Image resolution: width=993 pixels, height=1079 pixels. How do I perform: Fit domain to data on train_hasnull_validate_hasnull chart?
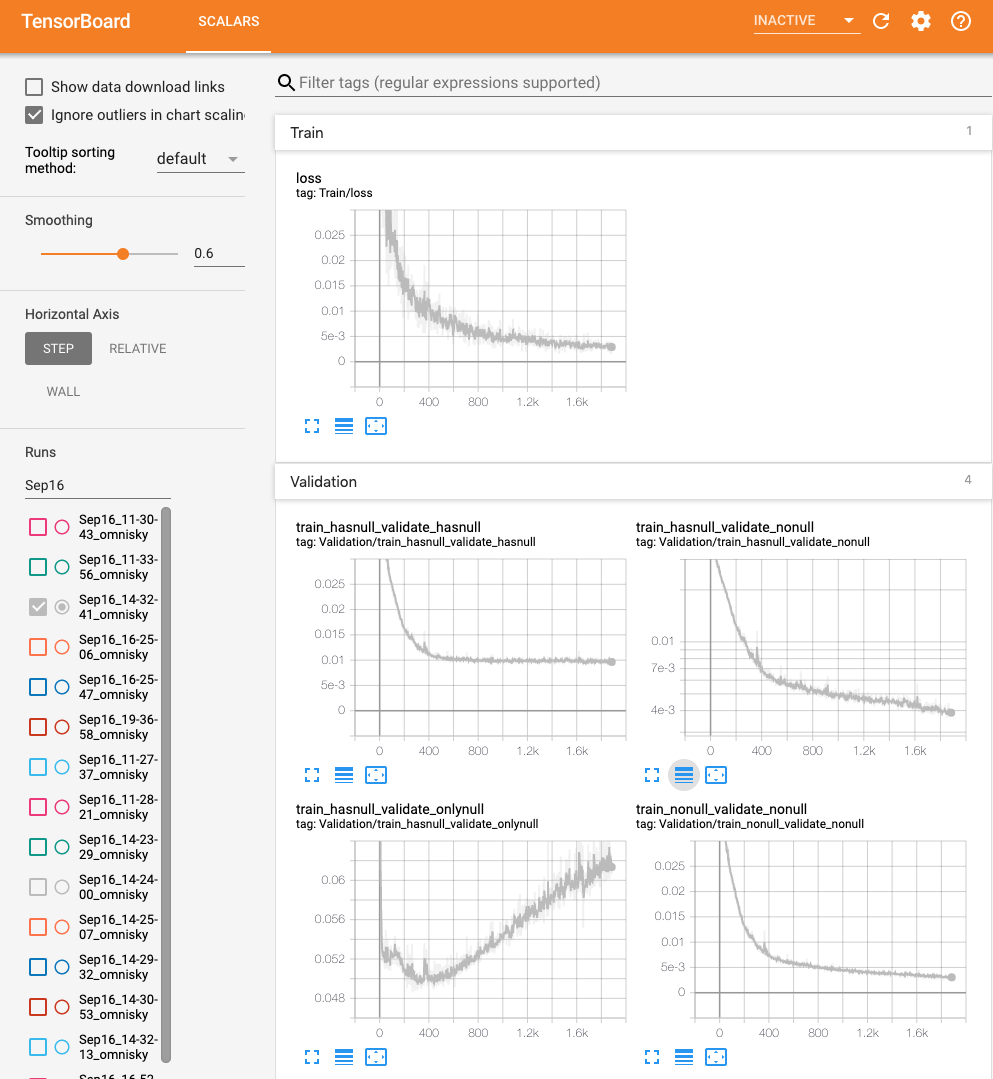pos(376,776)
